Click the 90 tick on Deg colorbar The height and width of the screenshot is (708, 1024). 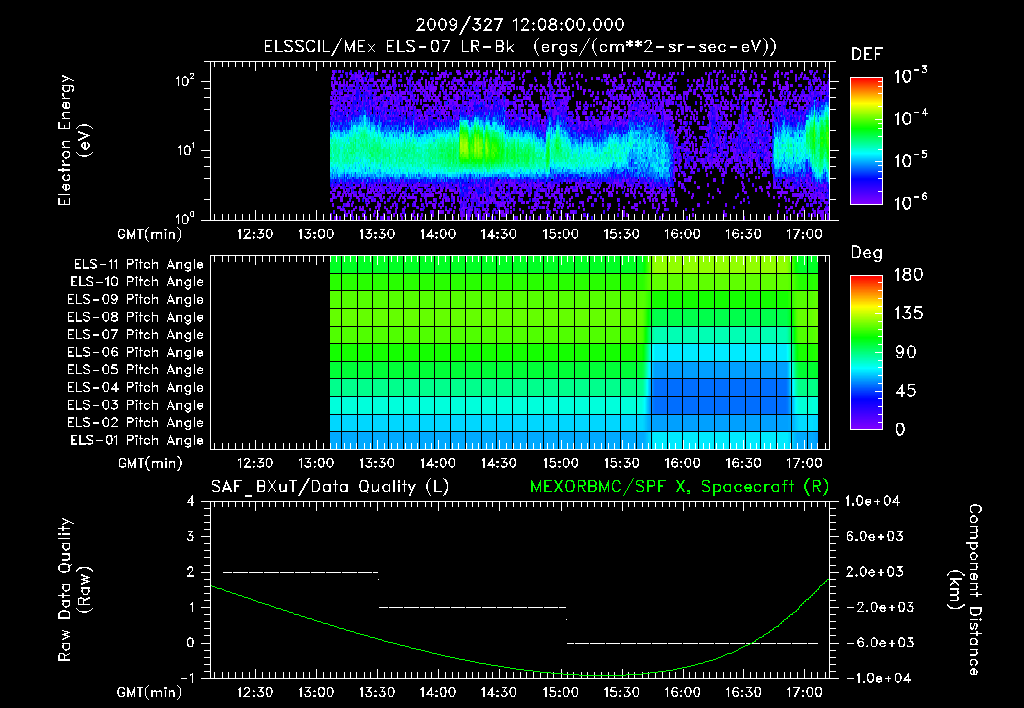[906, 353]
